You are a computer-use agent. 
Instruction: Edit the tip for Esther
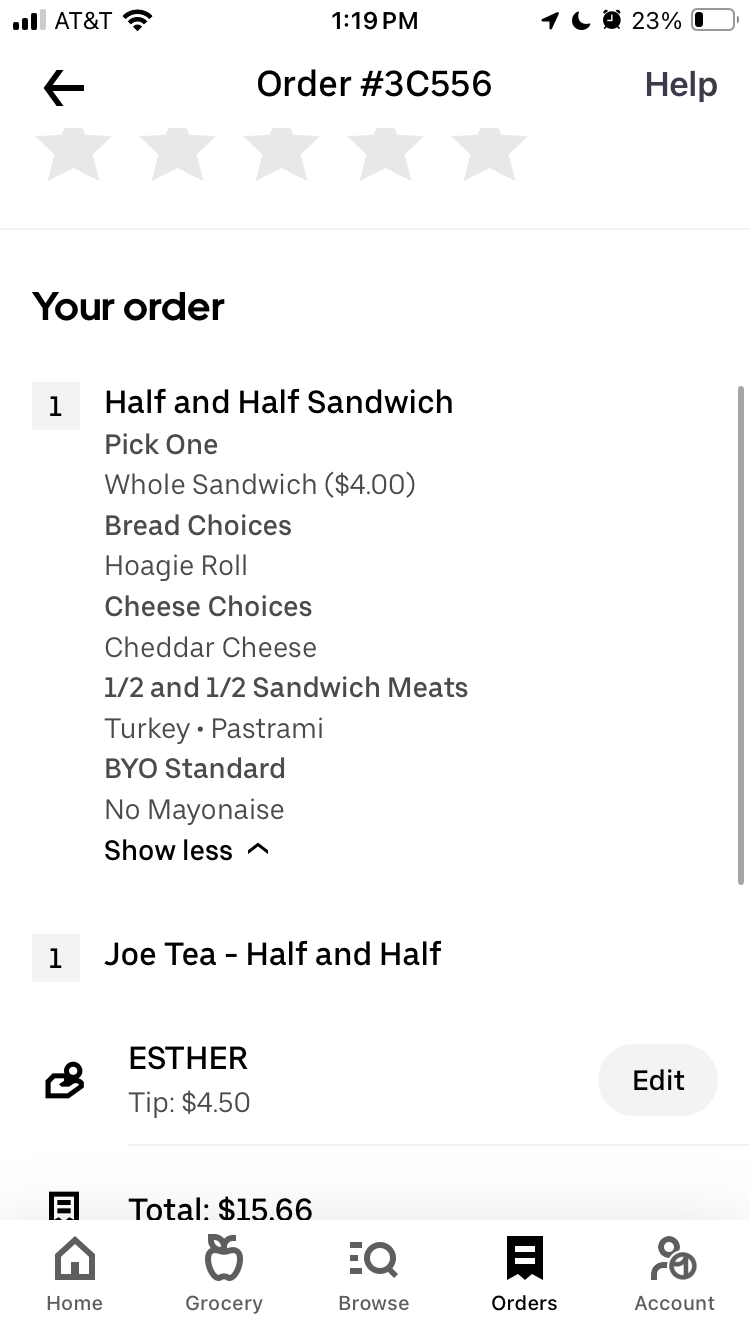(x=658, y=1080)
